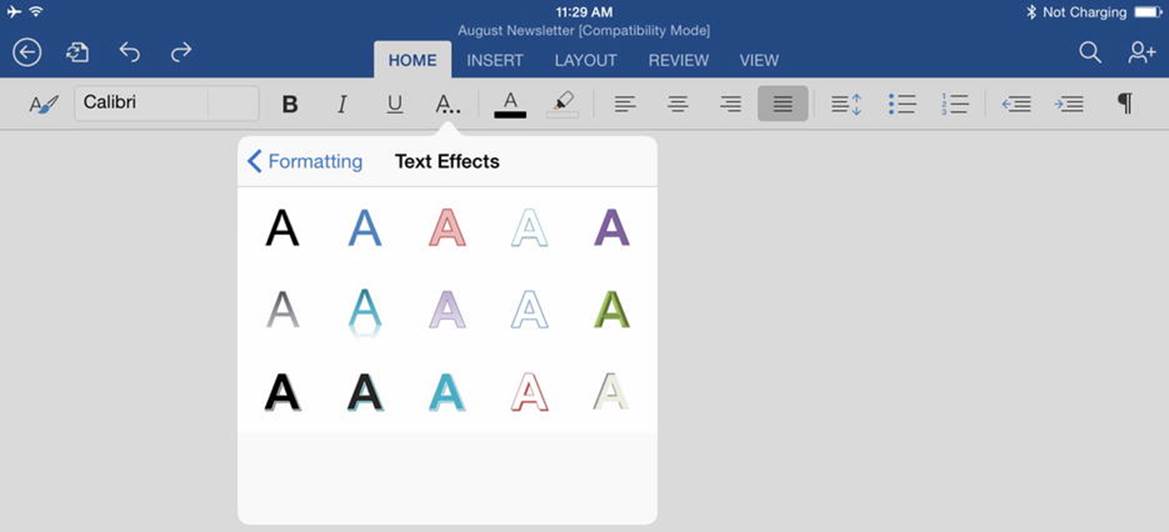Click the Undo arrow icon

tap(130, 51)
